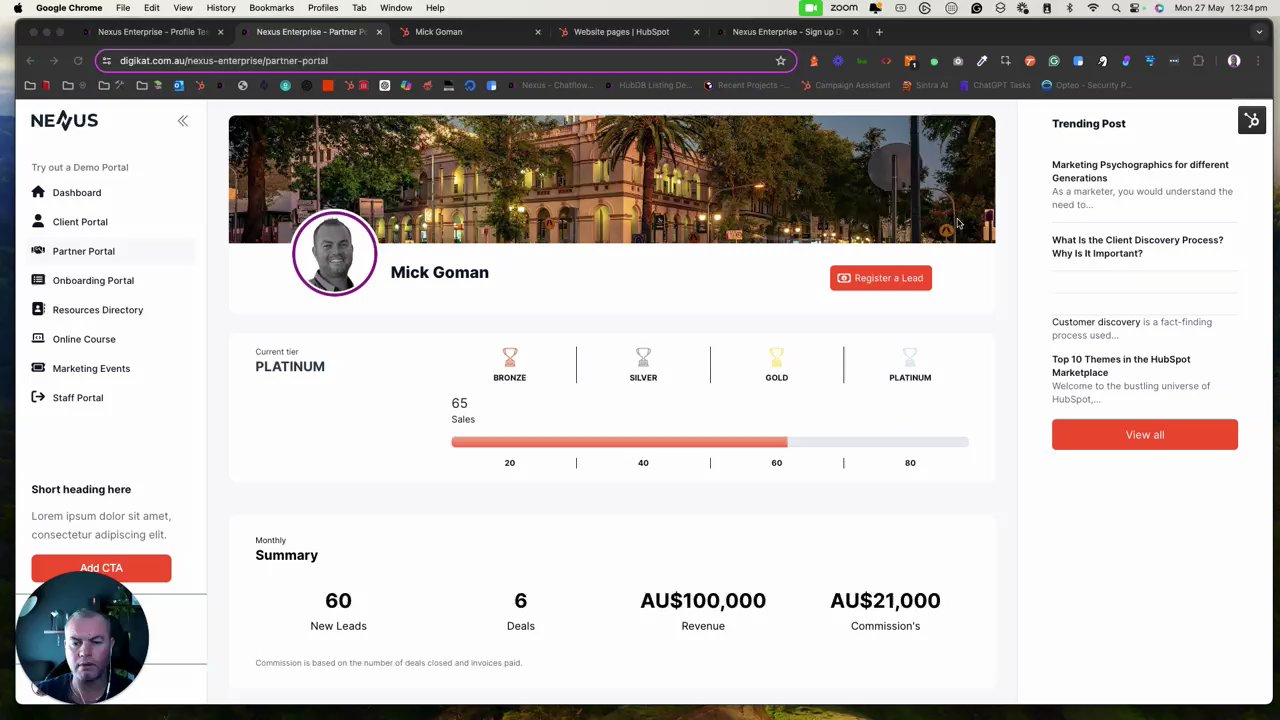Click the Bronze trophy icon
This screenshot has height=720, width=1280.
pos(510,358)
